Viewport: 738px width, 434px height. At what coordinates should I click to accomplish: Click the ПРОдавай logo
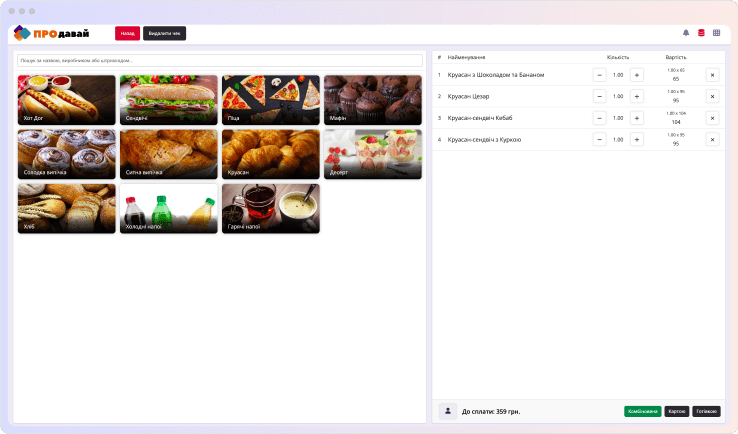pos(52,33)
